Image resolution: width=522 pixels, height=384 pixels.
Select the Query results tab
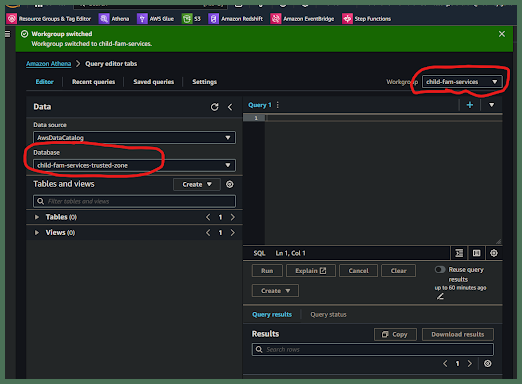(272, 315)
